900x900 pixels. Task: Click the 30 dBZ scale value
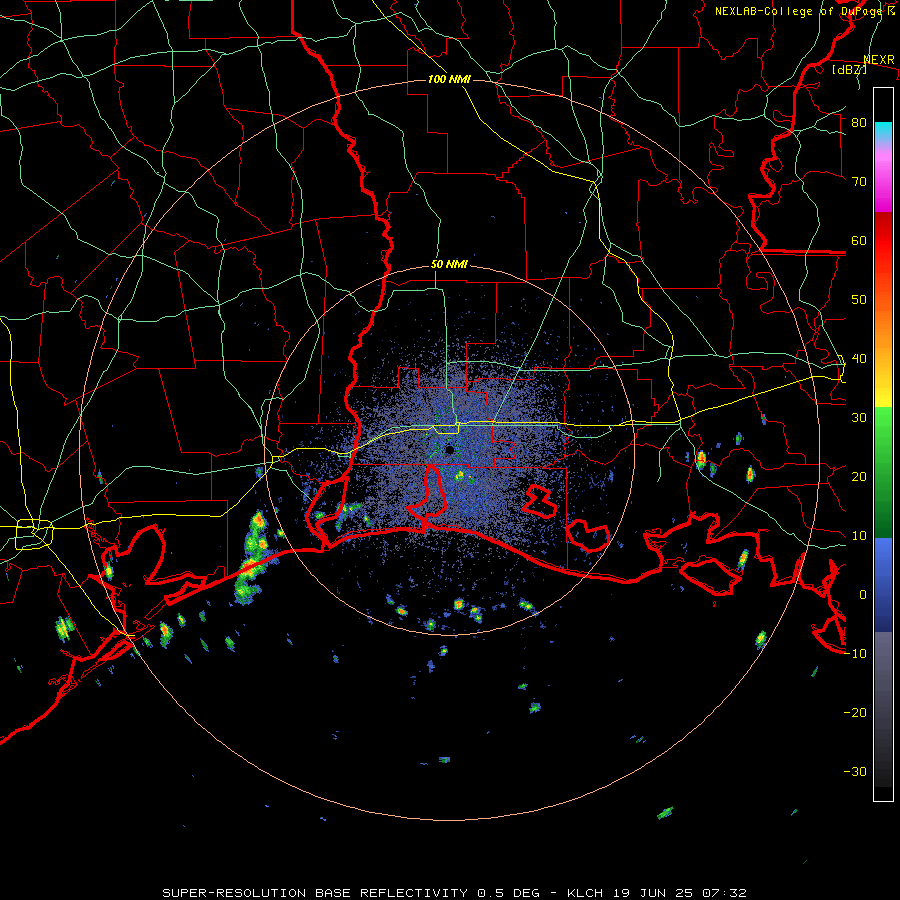pos(859,418)
